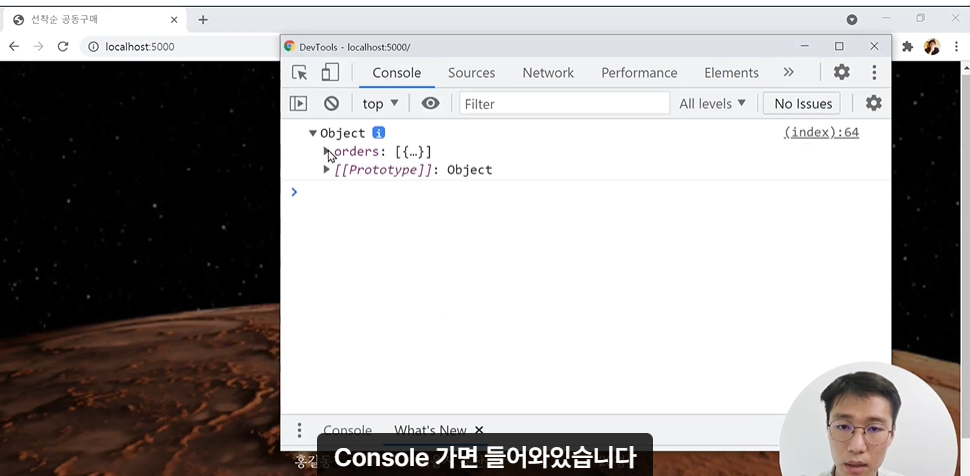This screenshot has height=476, width=970.
Task: Expand the [[Prototype]] entry
Action: 327,169
